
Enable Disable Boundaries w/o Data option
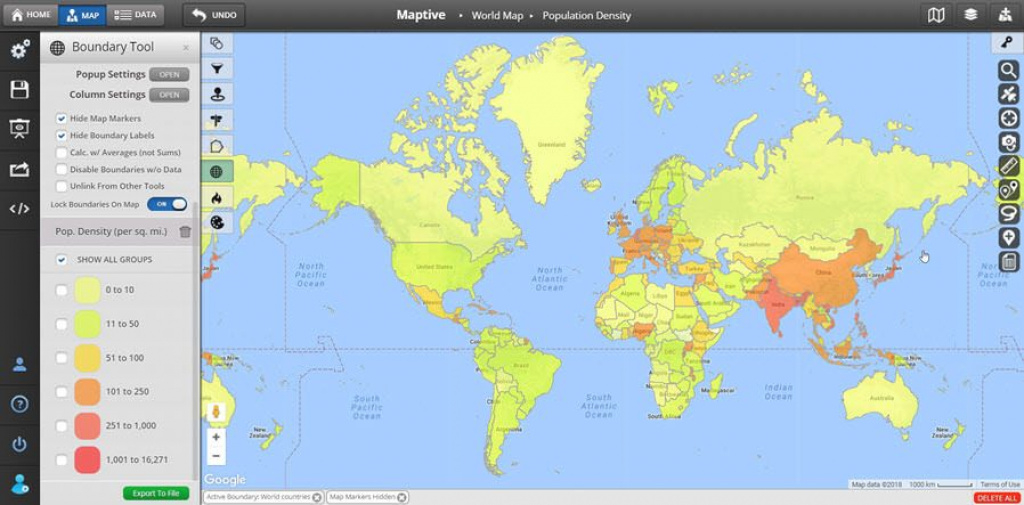(x=62, y=169)
